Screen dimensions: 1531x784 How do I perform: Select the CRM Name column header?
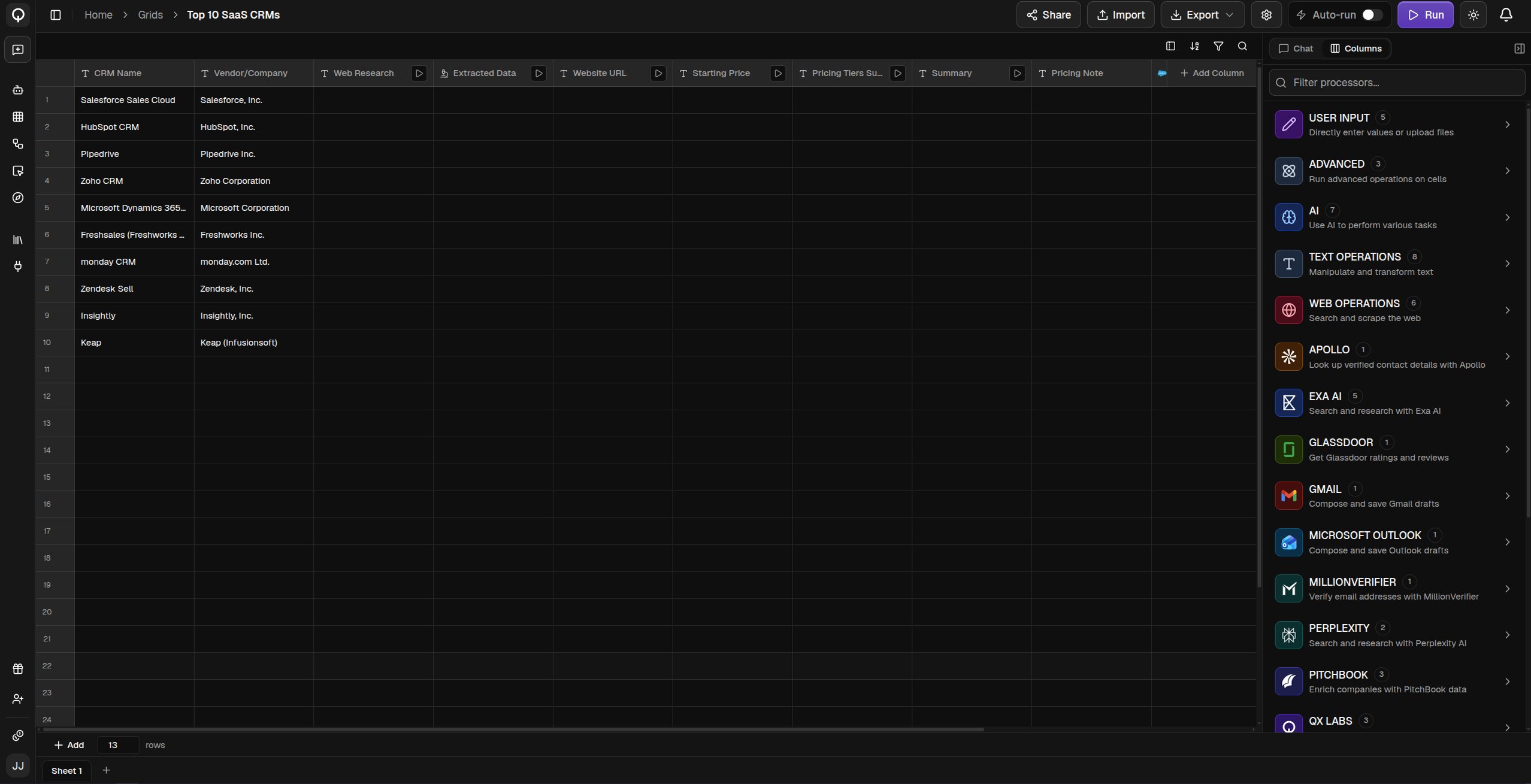tap(134, 73)
